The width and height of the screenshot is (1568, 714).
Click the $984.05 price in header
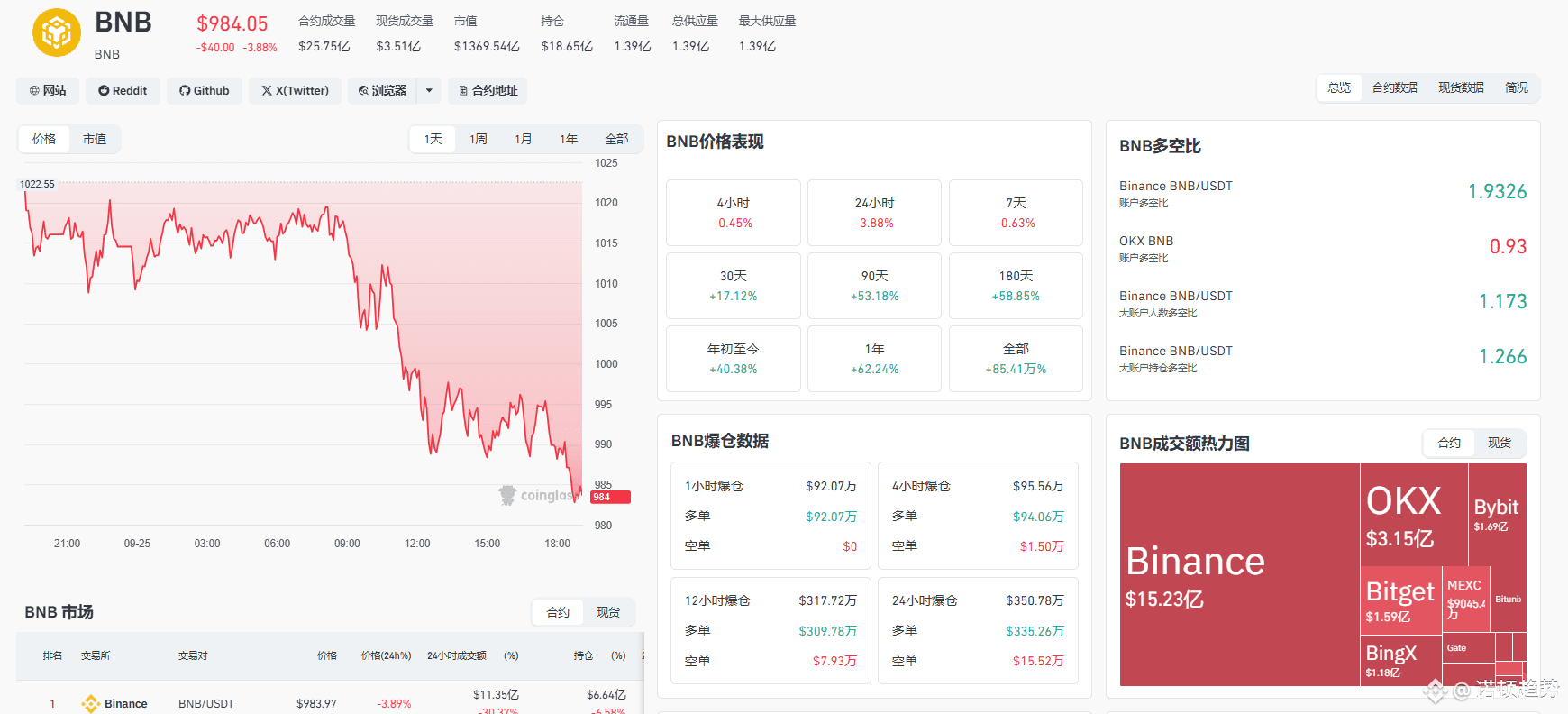(x=232, y=23)
